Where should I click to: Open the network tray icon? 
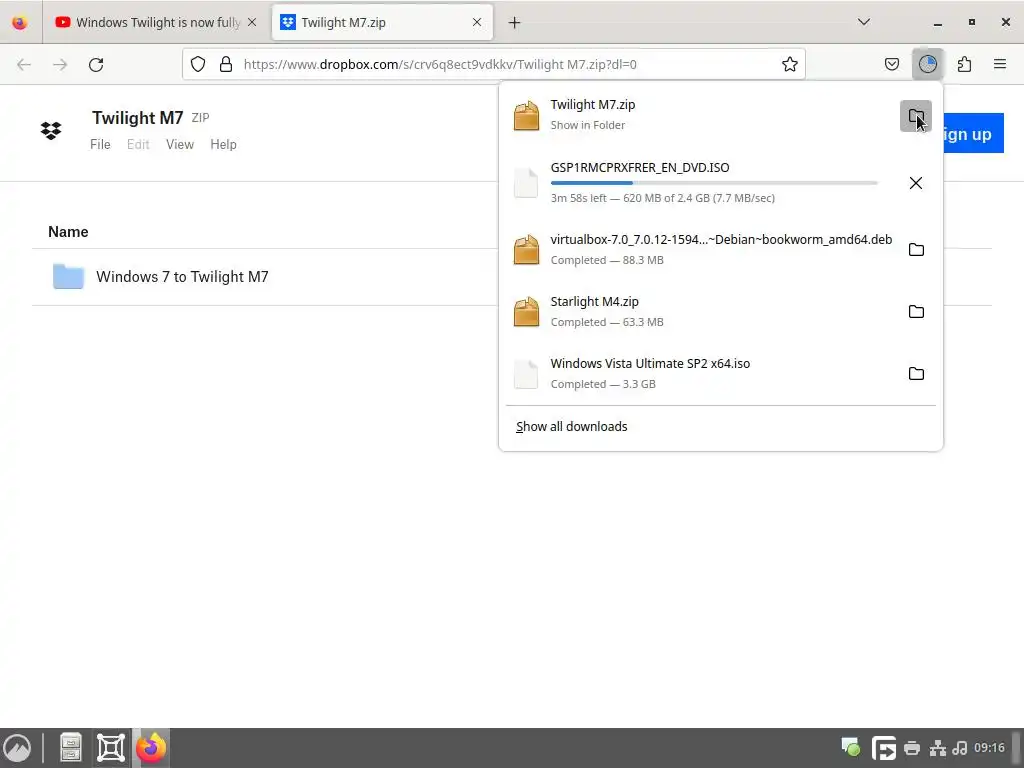click(x=938, y=748)
